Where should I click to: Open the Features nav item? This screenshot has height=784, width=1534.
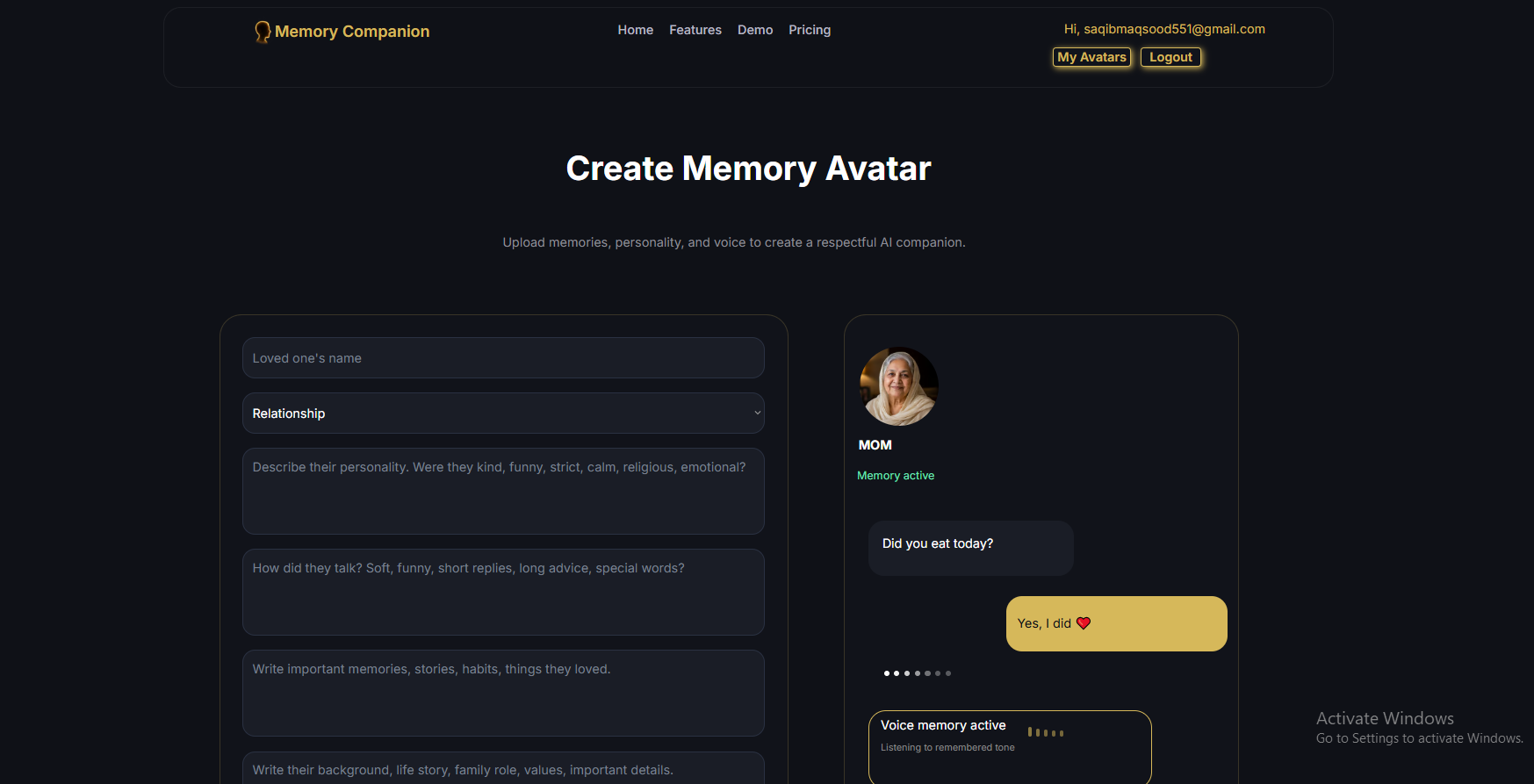(x=695, y=30)
